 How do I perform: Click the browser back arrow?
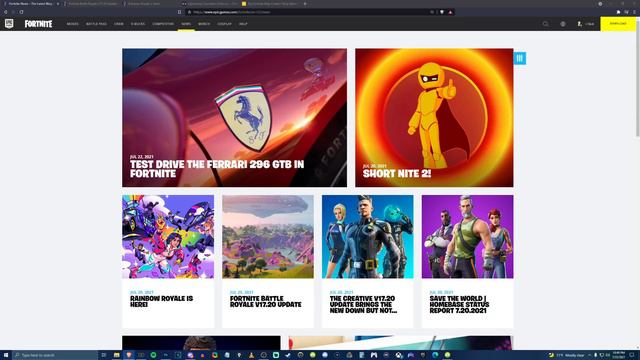point(6,12)
